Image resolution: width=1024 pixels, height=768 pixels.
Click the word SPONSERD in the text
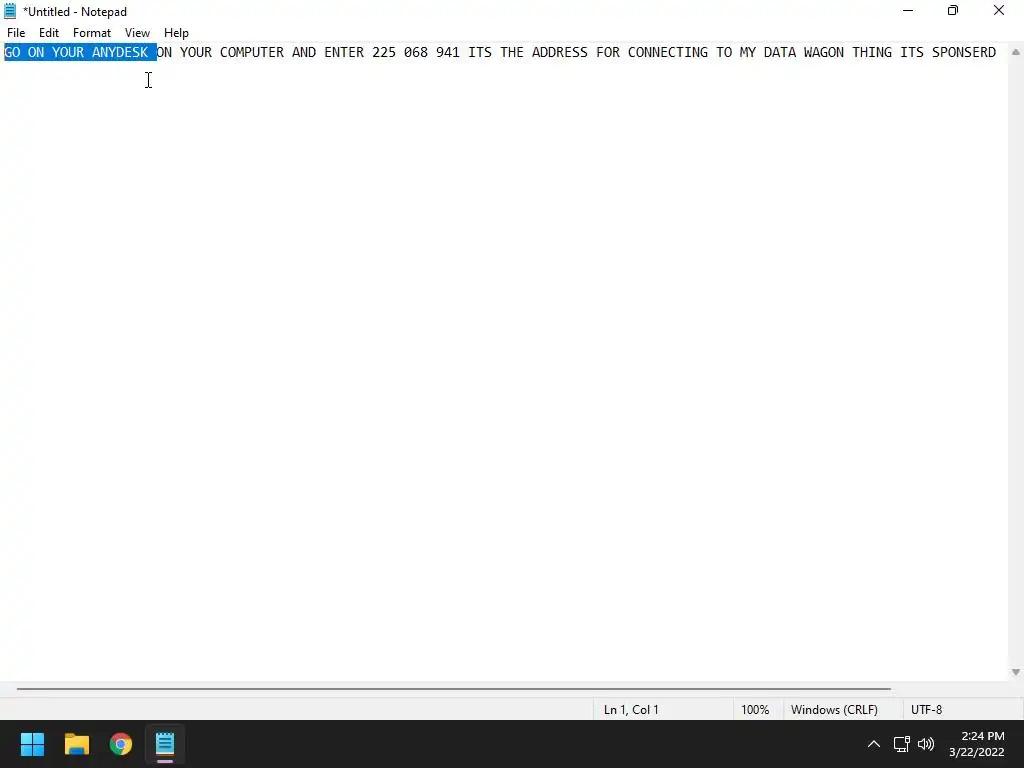point(964,52)
